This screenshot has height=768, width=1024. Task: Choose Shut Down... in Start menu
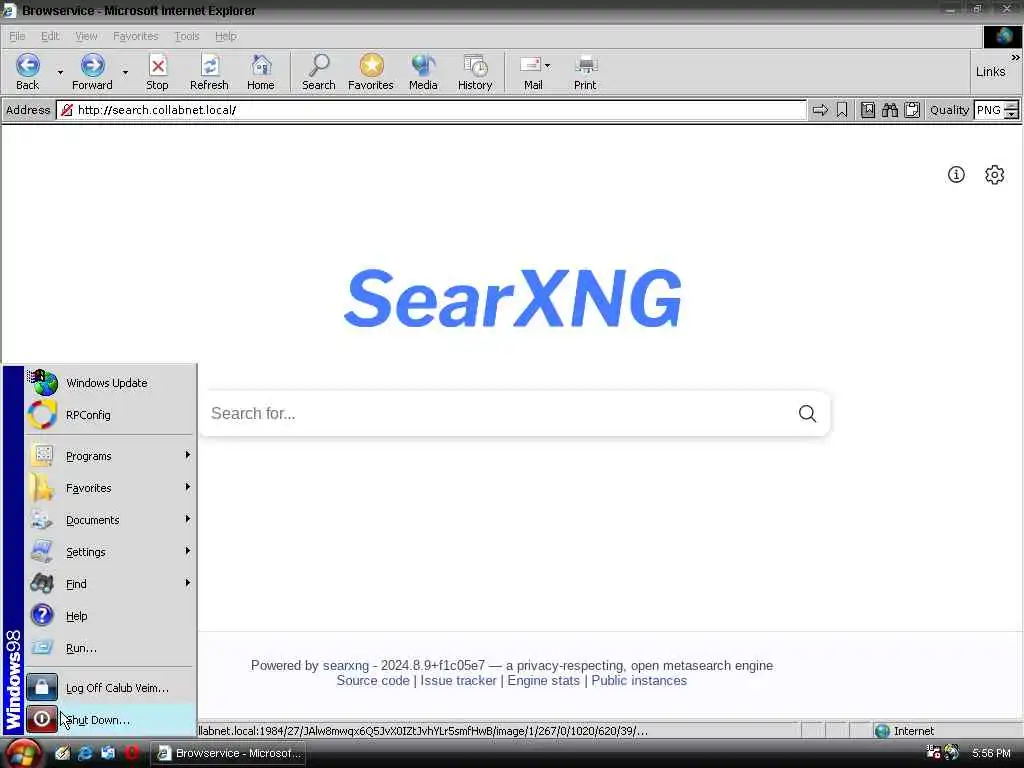click(110, 720)
